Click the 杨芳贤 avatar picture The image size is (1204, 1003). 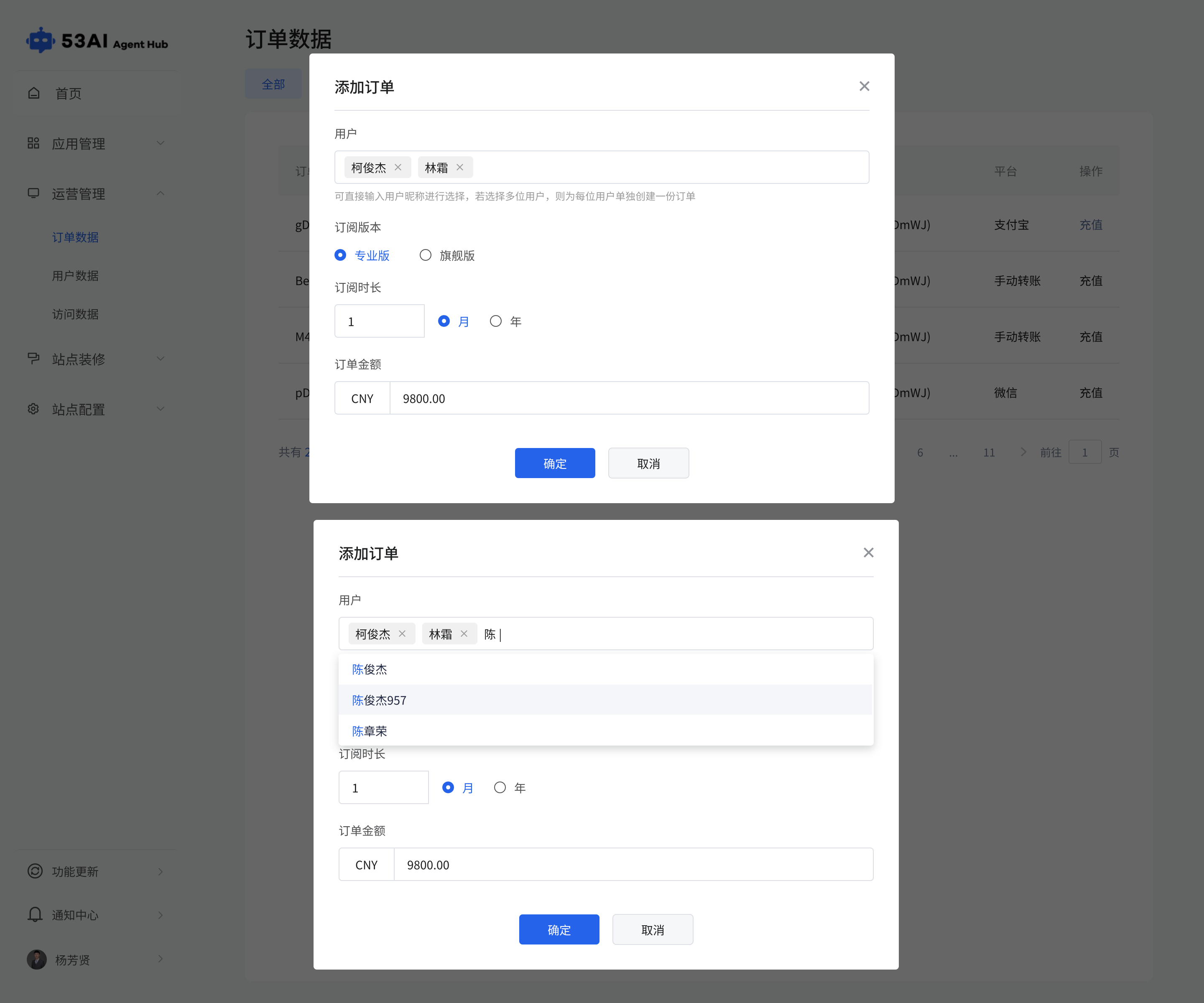(x=37, y=960)
